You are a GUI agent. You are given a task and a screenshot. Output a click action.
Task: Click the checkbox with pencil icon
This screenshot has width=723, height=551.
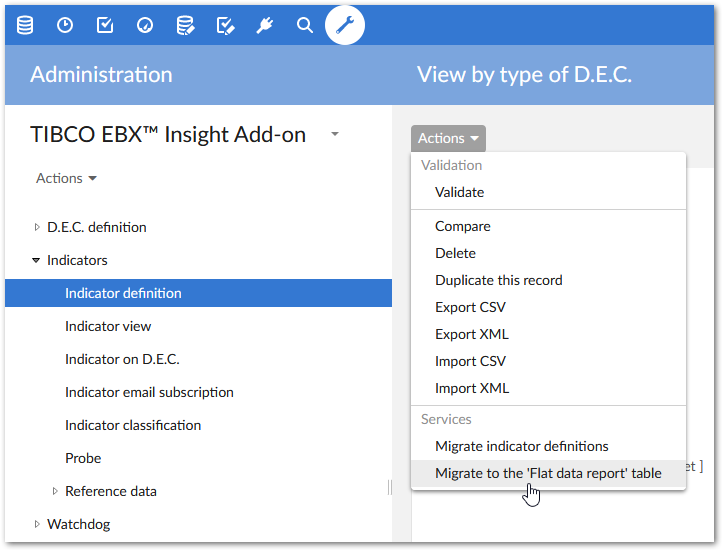[x=225, y=25]
